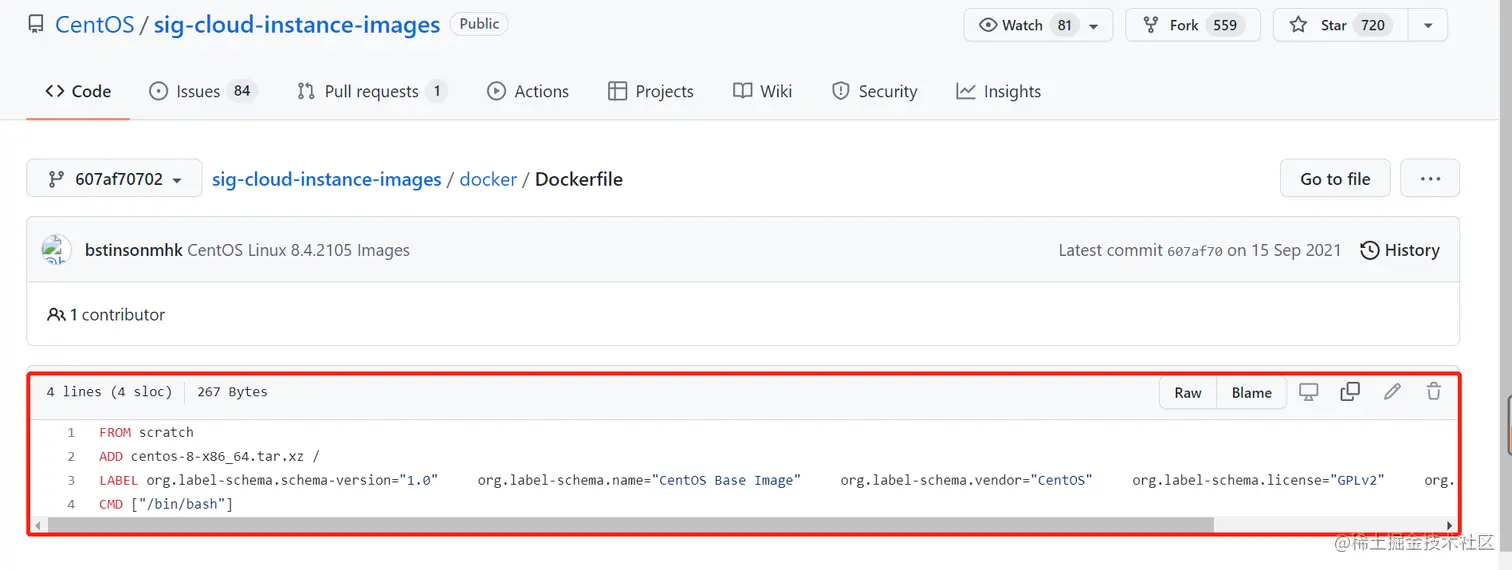This screenshot has height=570, width=1512.
Task: Delete this file with trash icon
Action: click(x=1433, y=392)
